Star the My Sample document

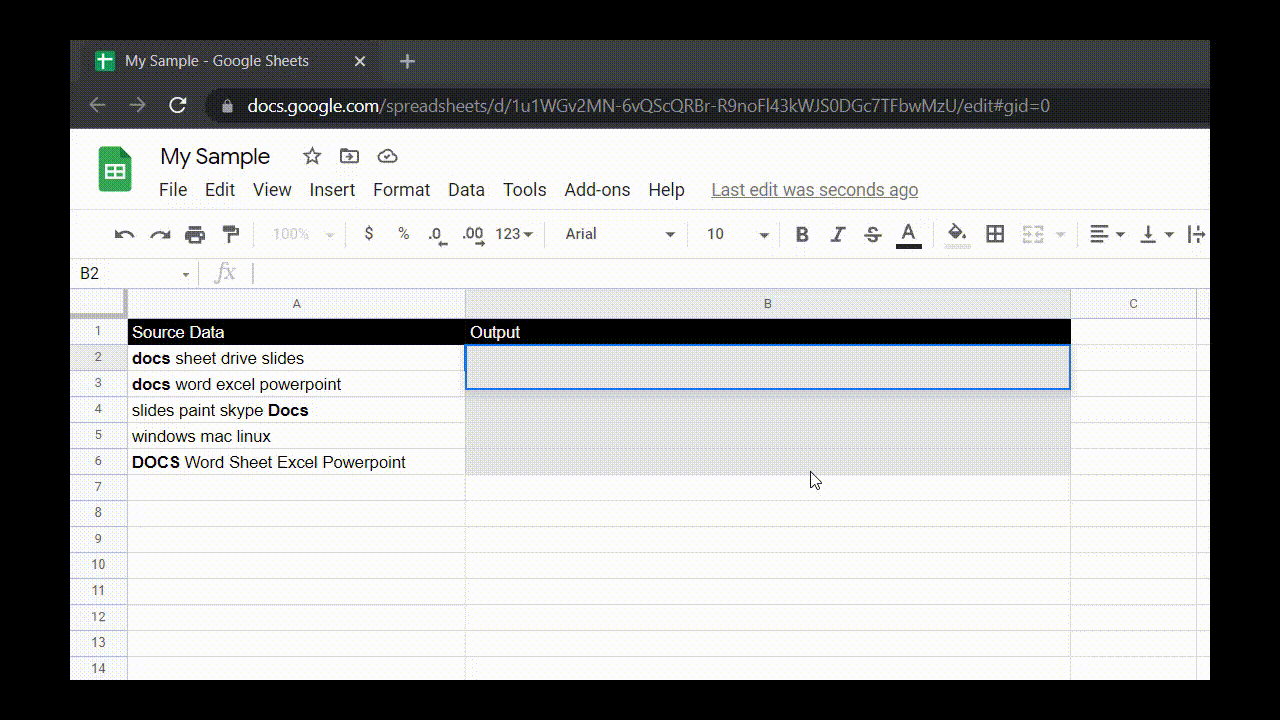click(312, 156)
